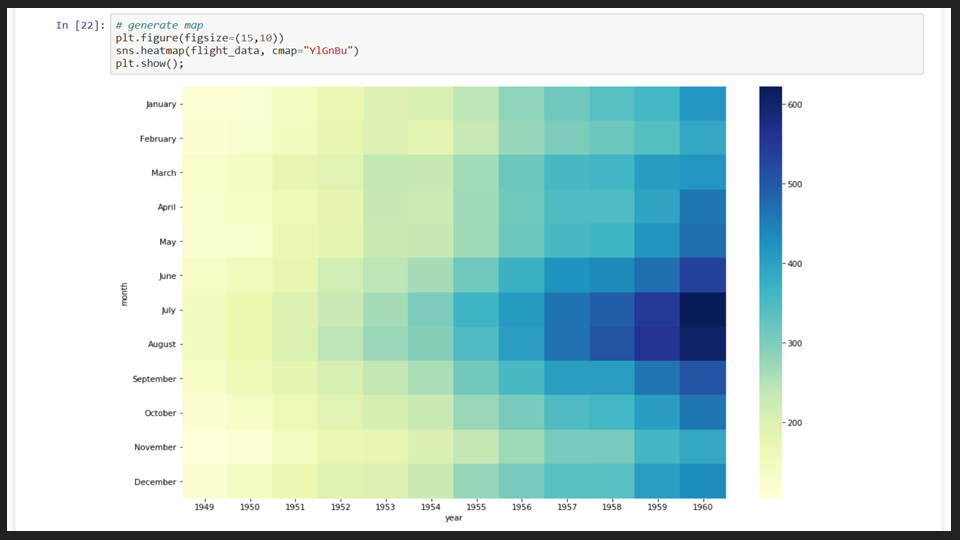Select the July 1960 heatmap cell
This screenshot has height=540, width=960.
tap(703, 310)
